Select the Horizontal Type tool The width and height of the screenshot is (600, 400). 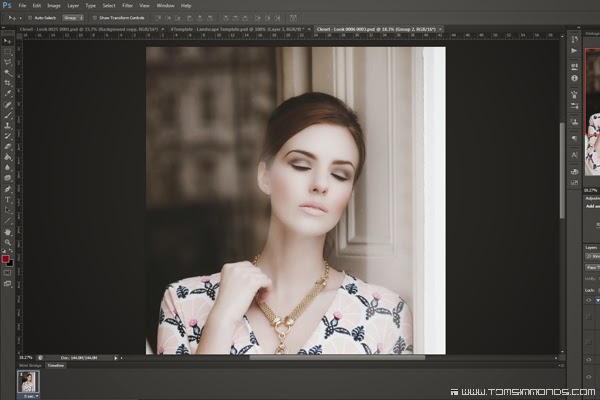[x=7, y=199]
